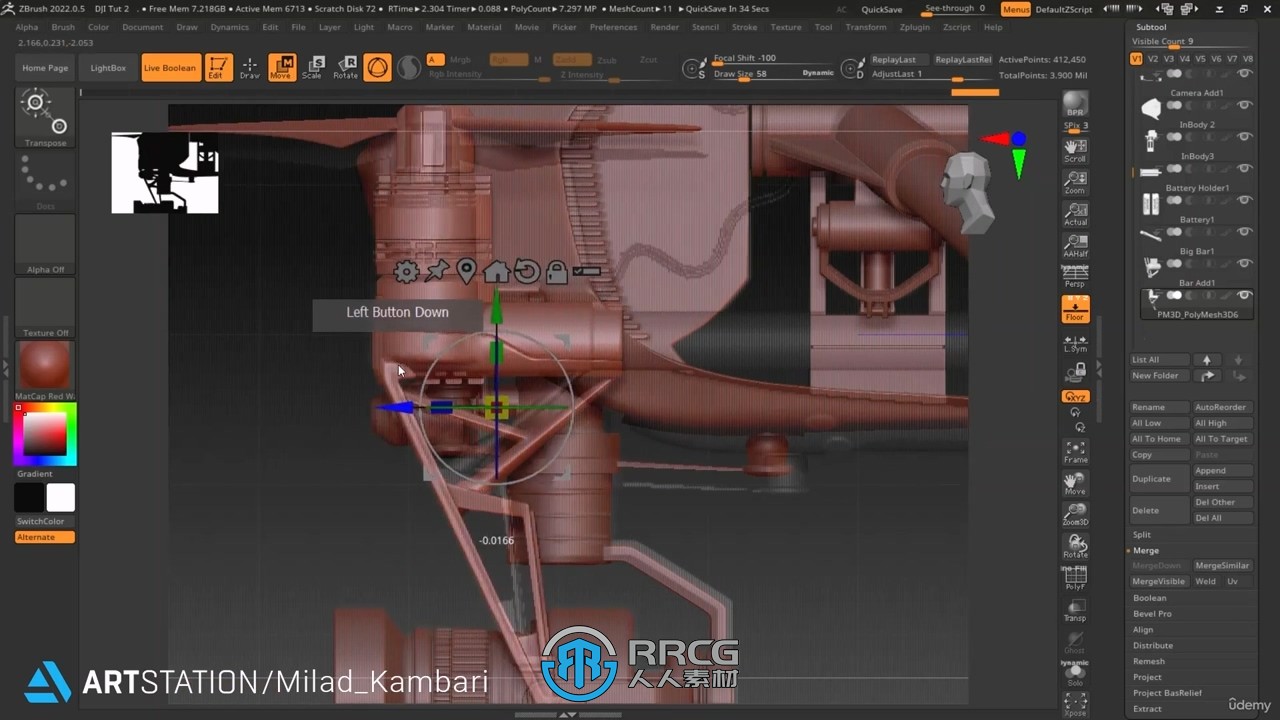Toggle L.Sym local symmetry

pos(1075,342)
